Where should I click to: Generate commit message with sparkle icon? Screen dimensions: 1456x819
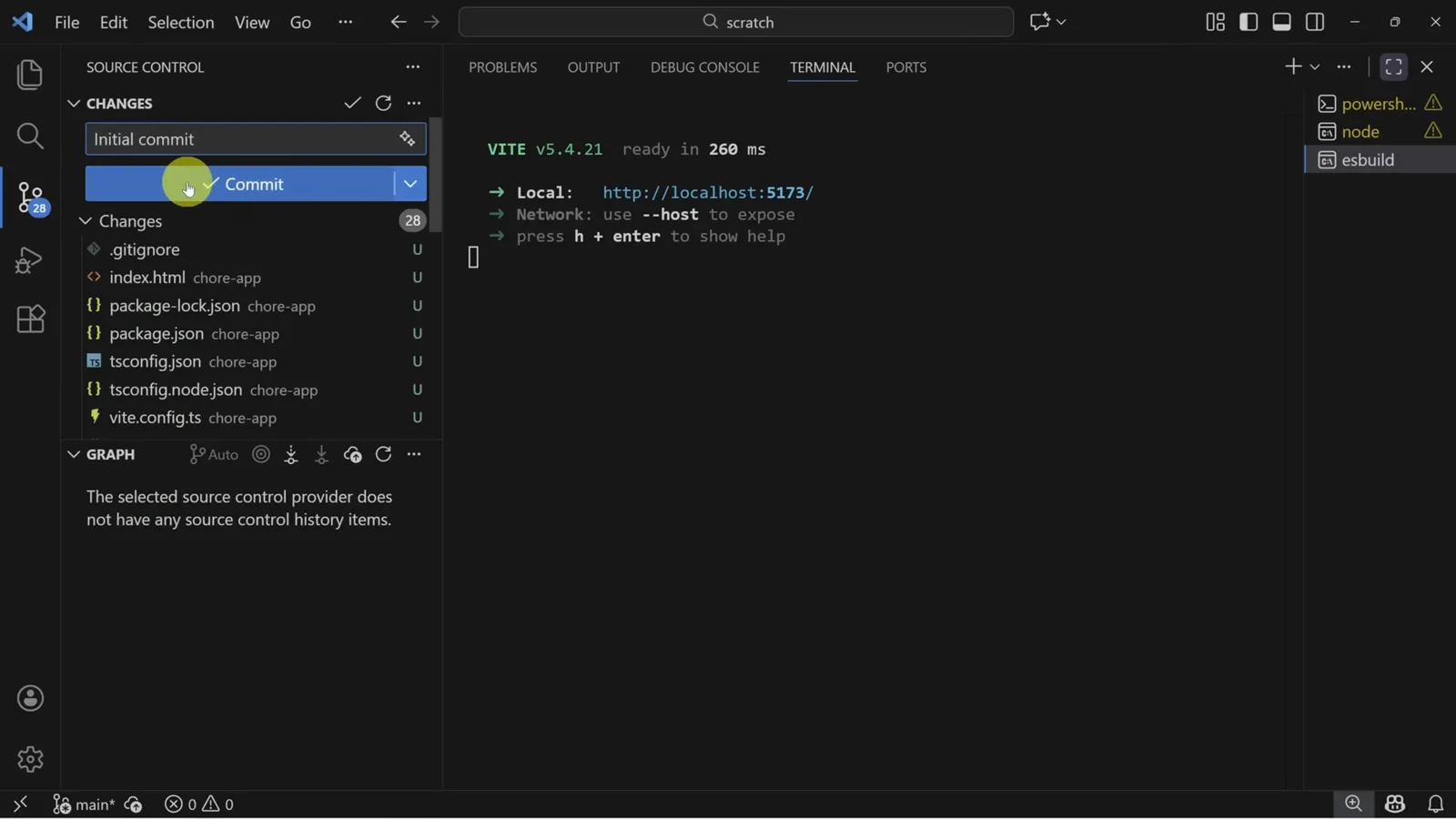point(407,138)
